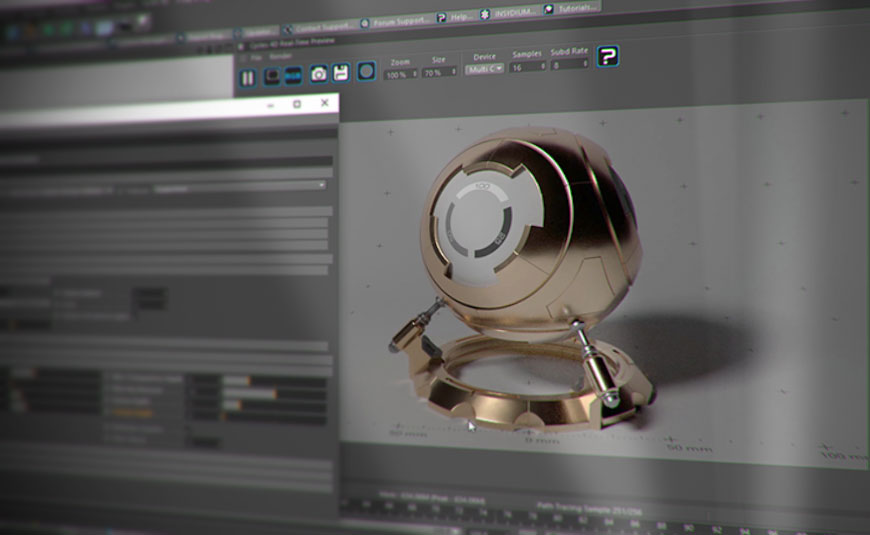
Task: Click the camera snapshot icon
Action: [318, 73]
